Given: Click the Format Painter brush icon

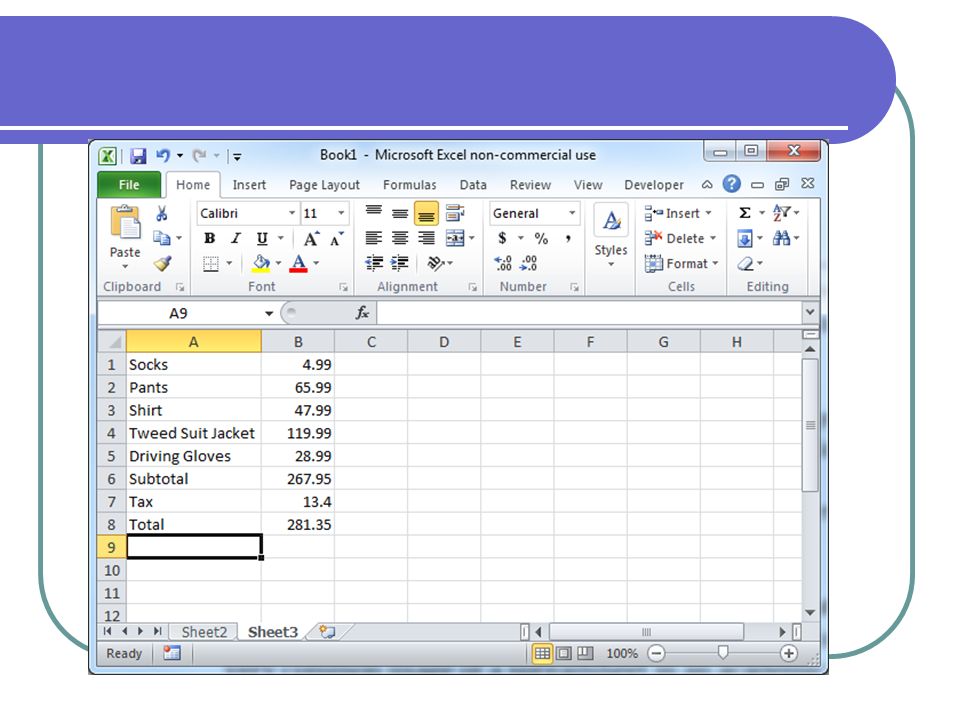Looking at the screenshot, I should pyautogui.click(x=162, y=263).
